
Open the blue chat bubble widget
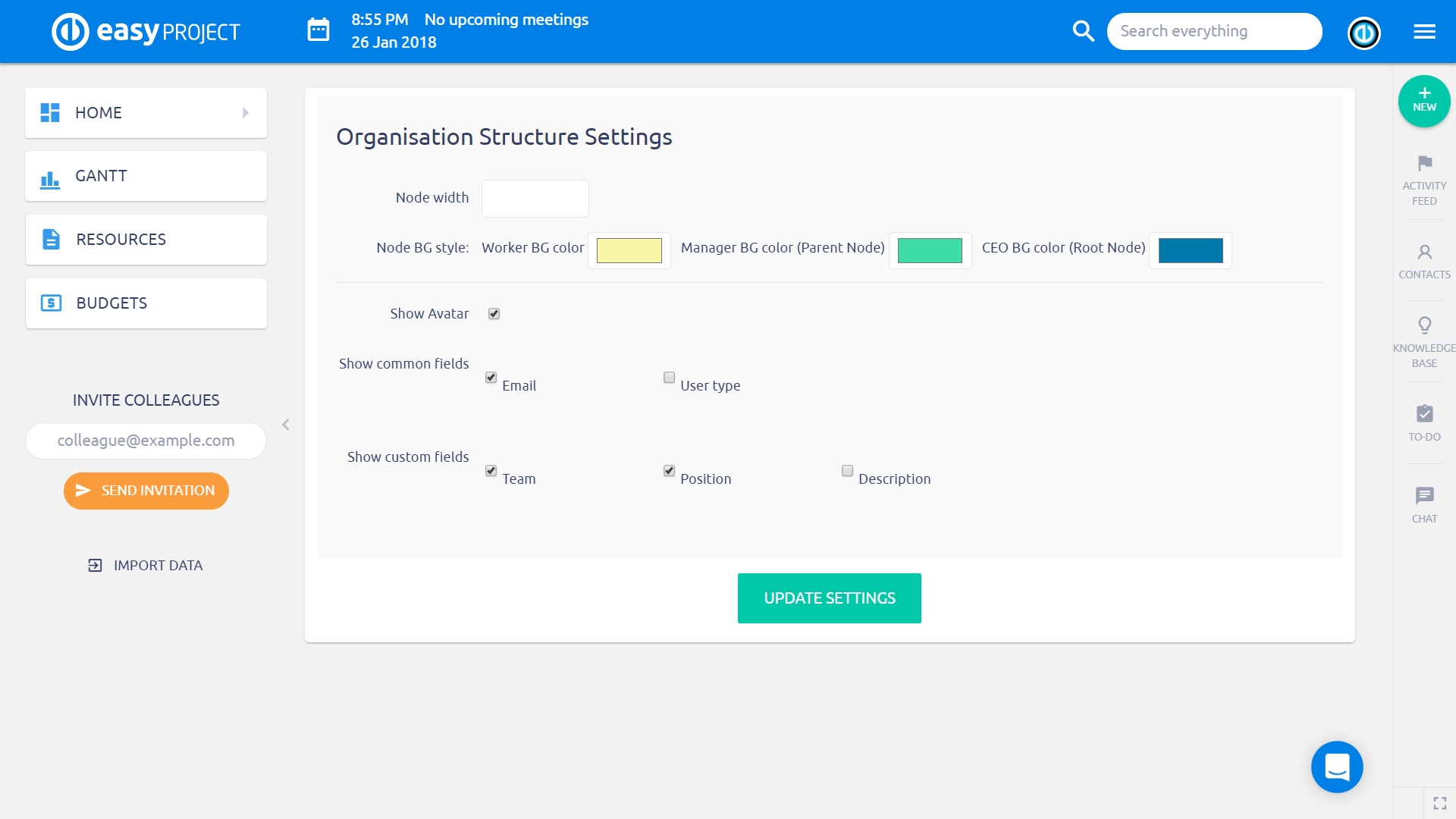pos(1336,767)
